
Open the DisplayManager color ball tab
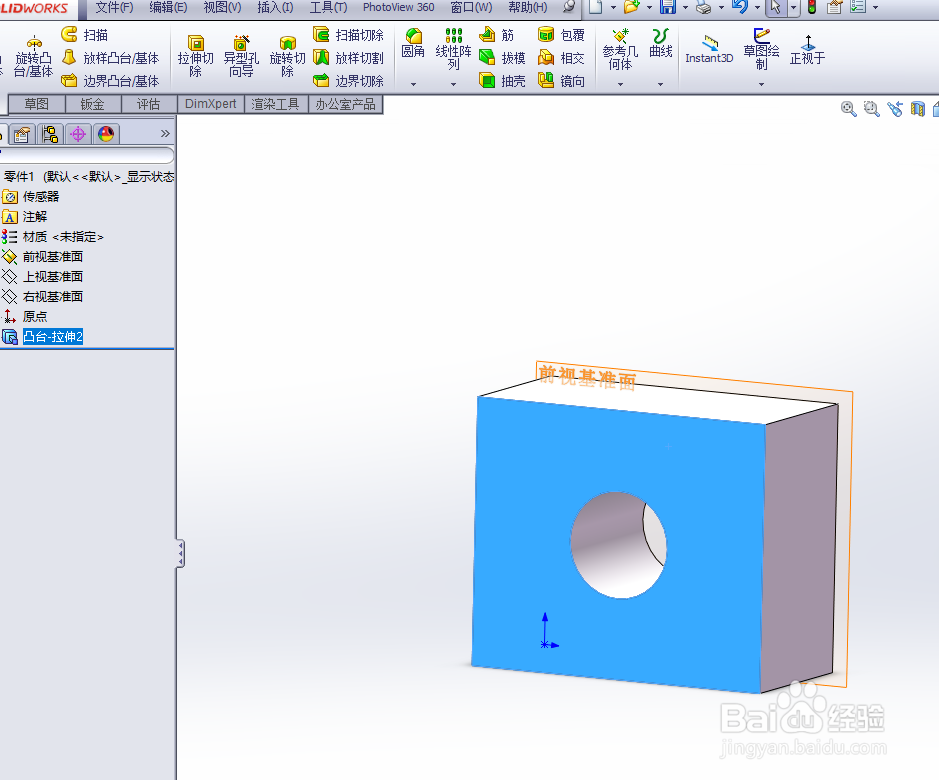106,134
